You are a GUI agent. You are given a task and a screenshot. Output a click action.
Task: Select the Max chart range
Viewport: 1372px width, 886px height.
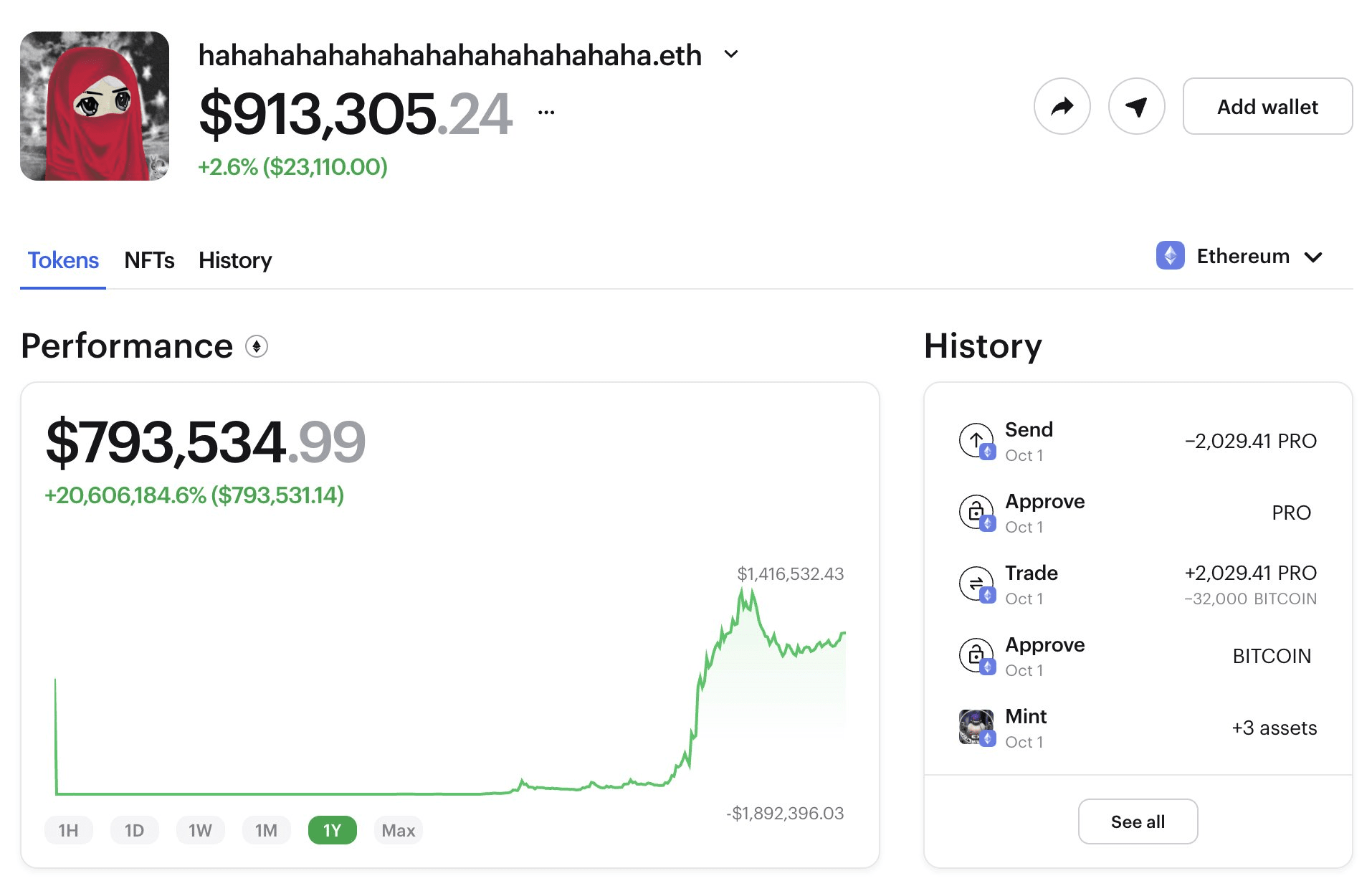399,830
